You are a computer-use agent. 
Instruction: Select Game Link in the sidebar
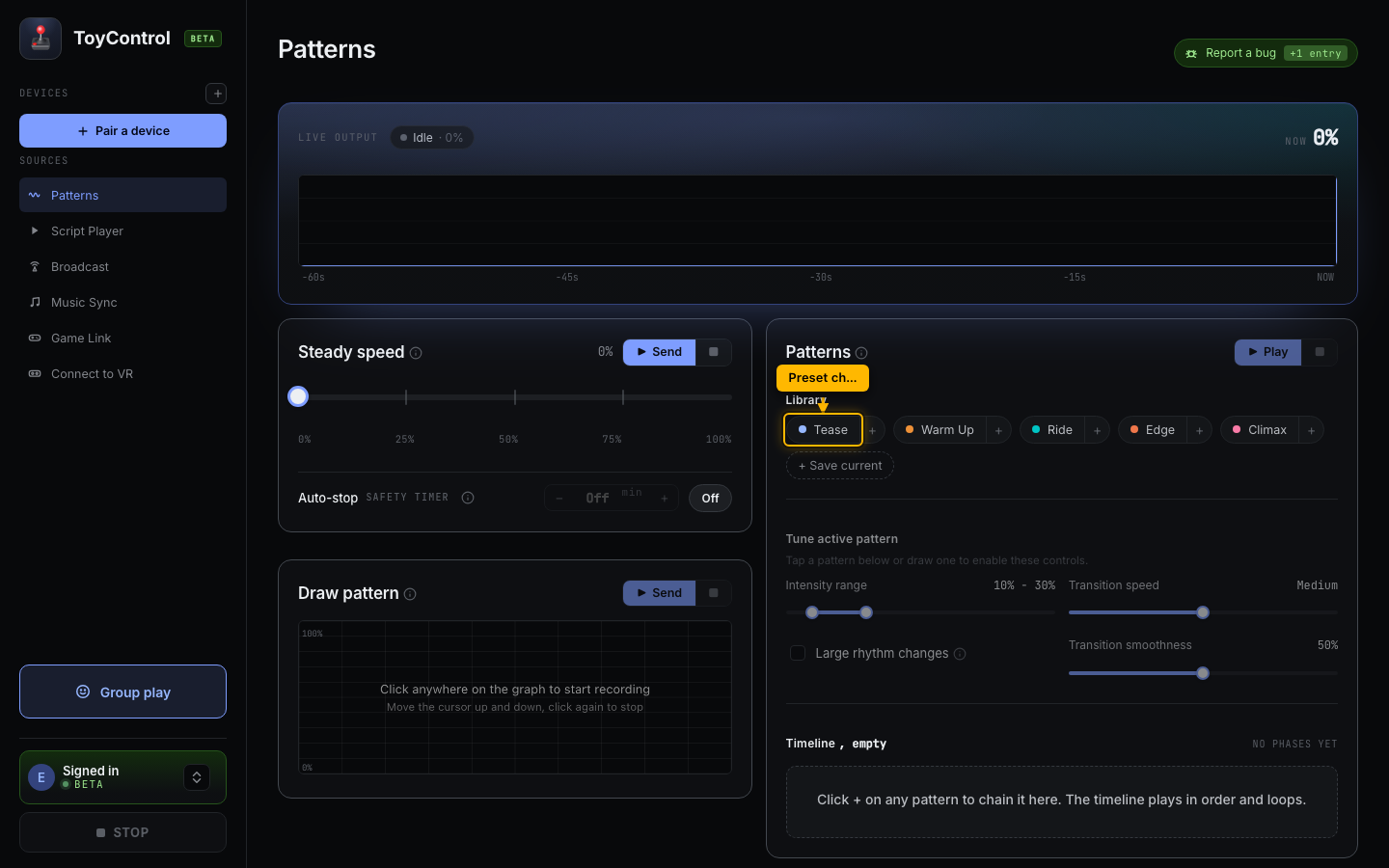point(123,338)
